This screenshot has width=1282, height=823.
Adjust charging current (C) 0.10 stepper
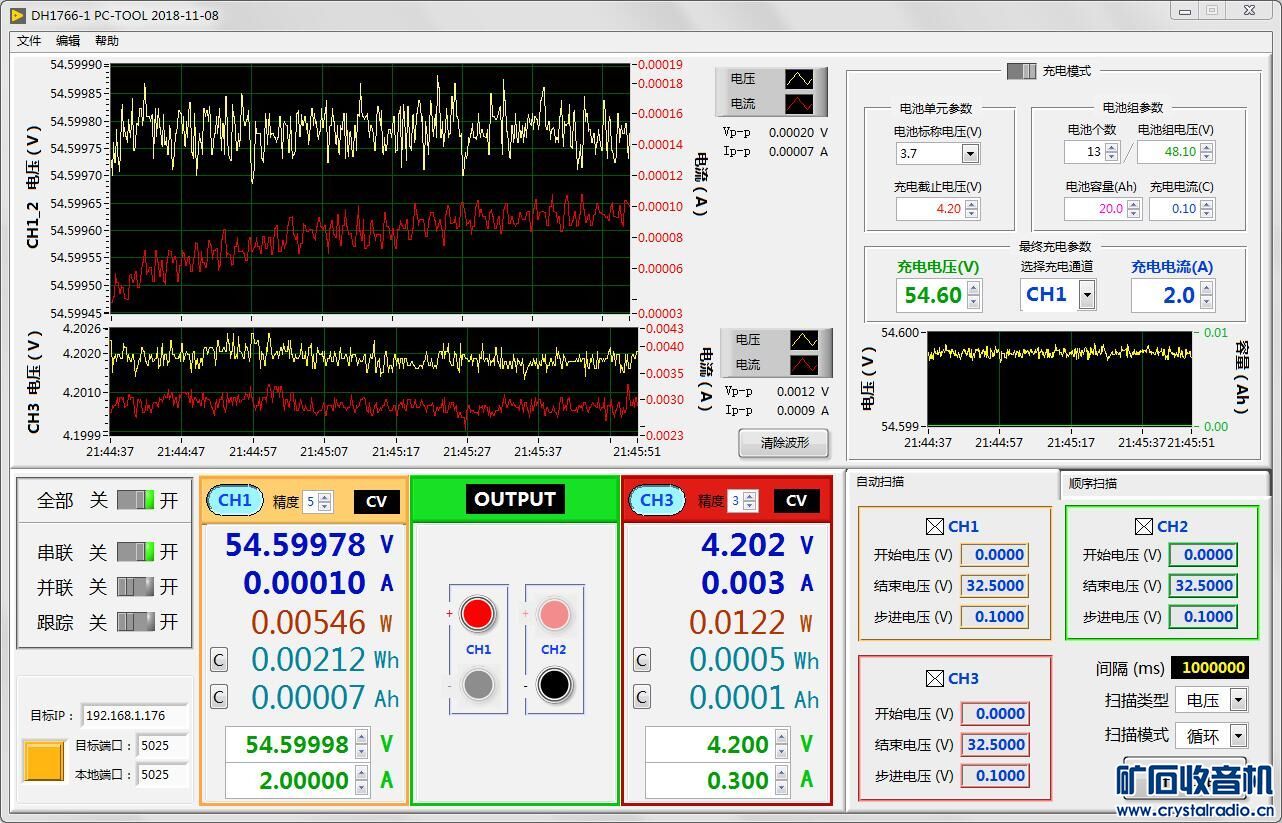coord(1207,209)
